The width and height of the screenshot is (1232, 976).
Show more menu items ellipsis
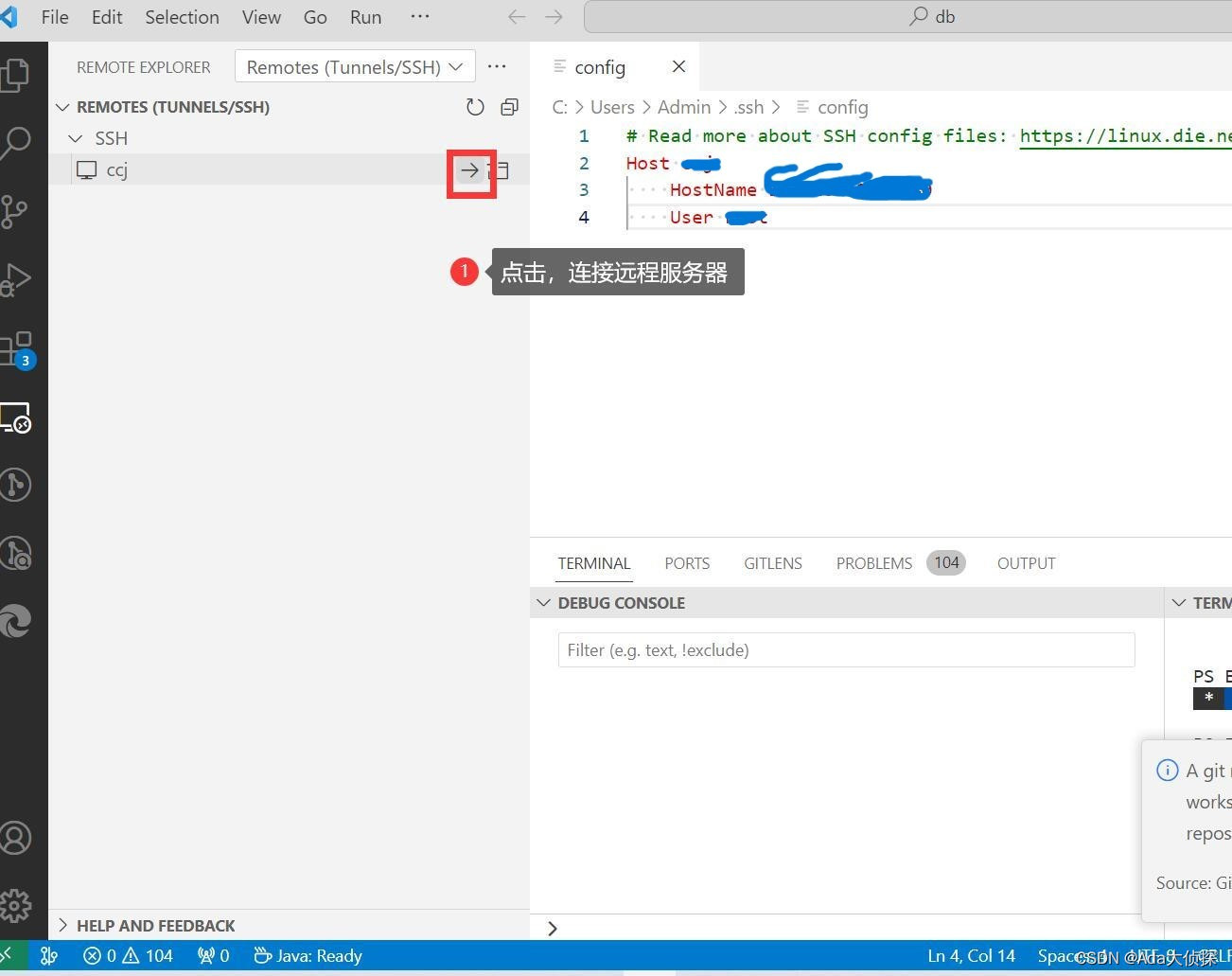coord(420,16)
